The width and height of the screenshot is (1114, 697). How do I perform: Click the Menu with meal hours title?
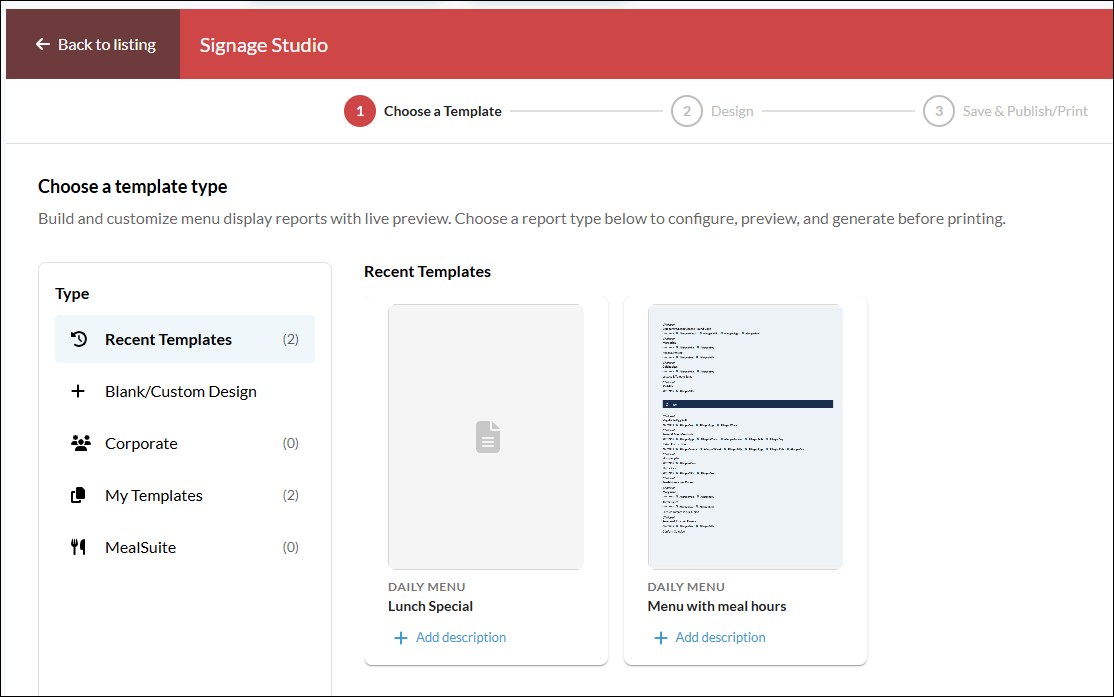coord(717,606)
